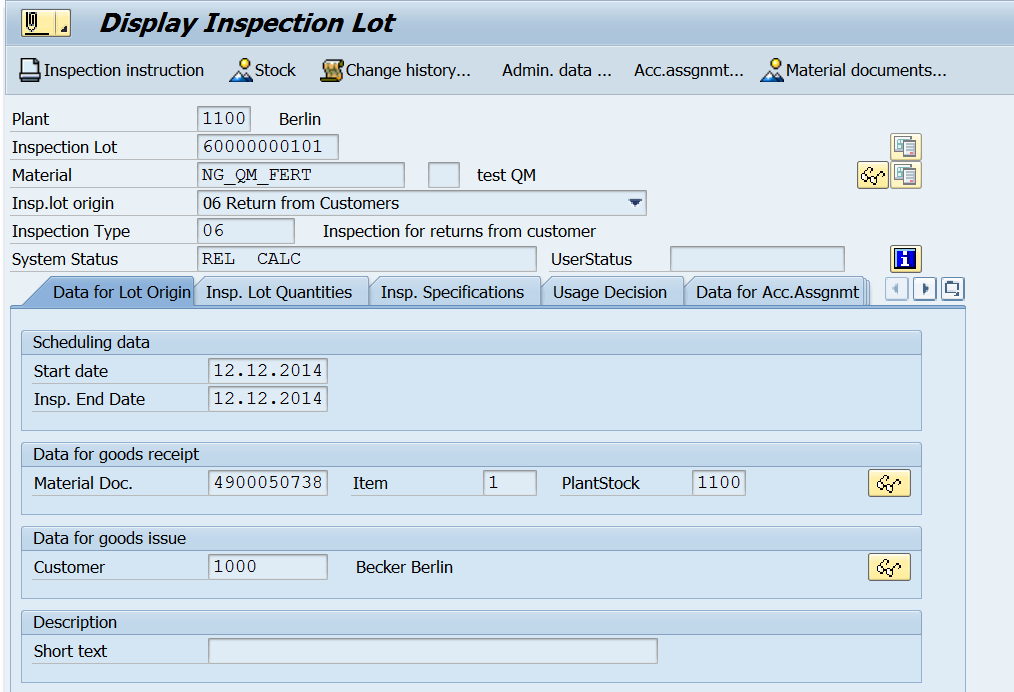Click the lower display-document icon near Material row
The image size is (1014, 692).
(x=906, y=175)
